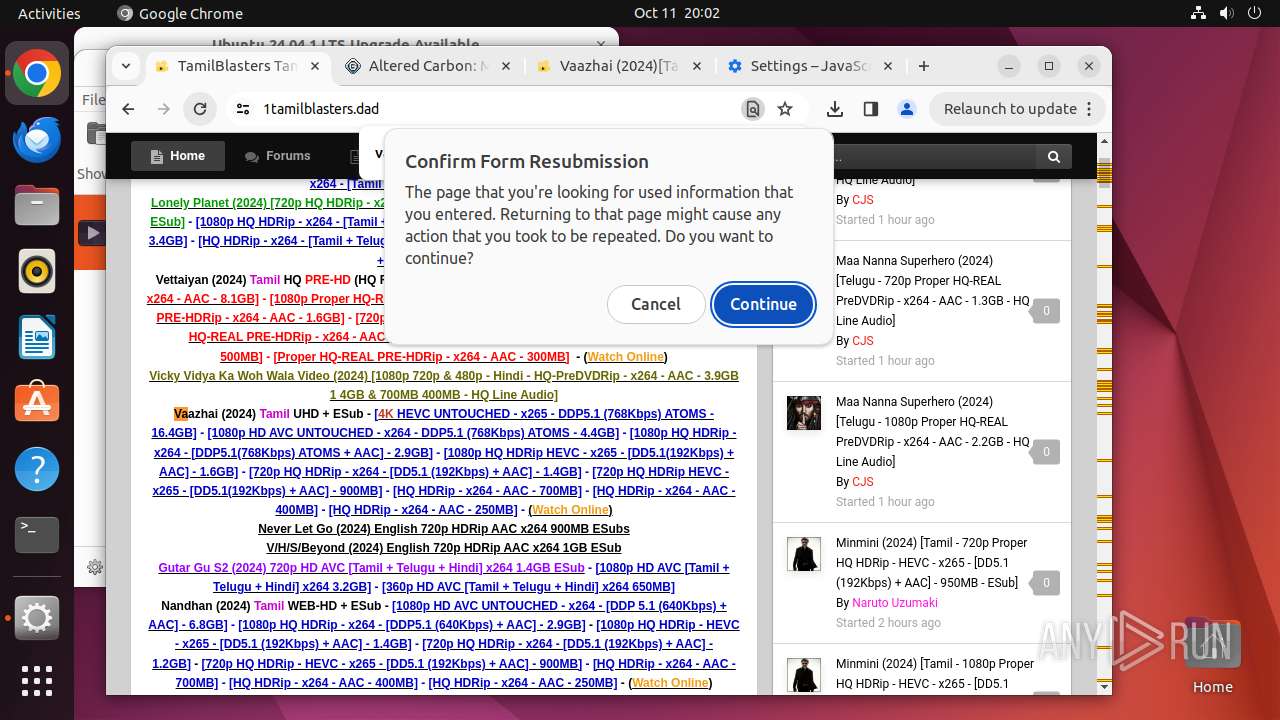Screen dimensions: 1280x720
Task: Click Minmini 720p topic thumbnail
Action: [x=804, y=554]
